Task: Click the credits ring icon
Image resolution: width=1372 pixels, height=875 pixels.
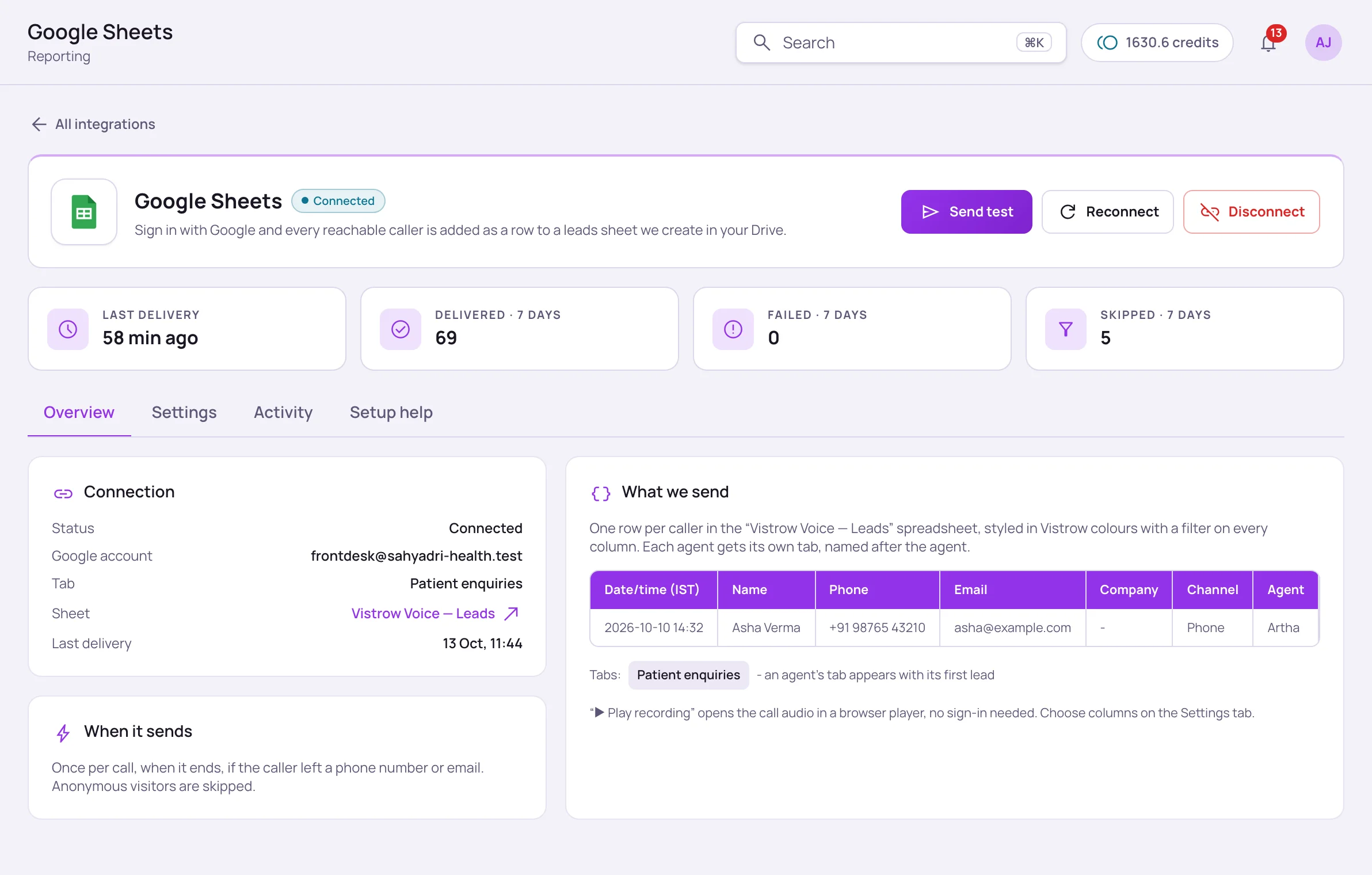Action: pos(1107,43)
